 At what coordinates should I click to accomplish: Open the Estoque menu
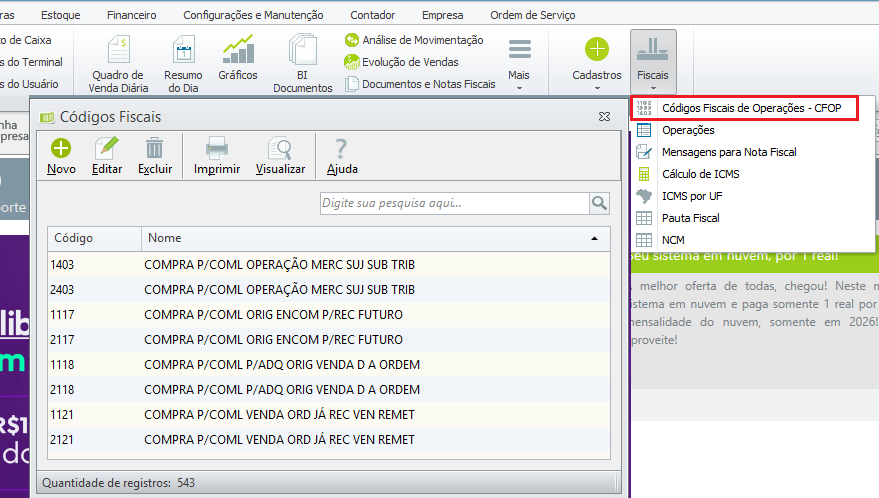point(61,15)
